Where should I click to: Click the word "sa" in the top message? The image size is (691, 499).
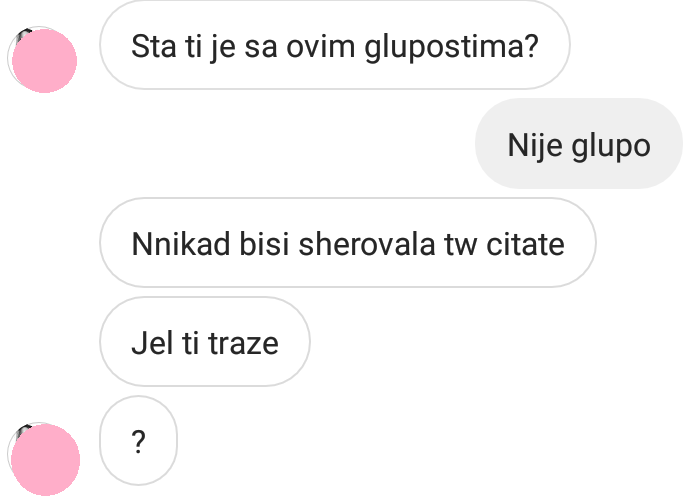click(x=260, y=48)
